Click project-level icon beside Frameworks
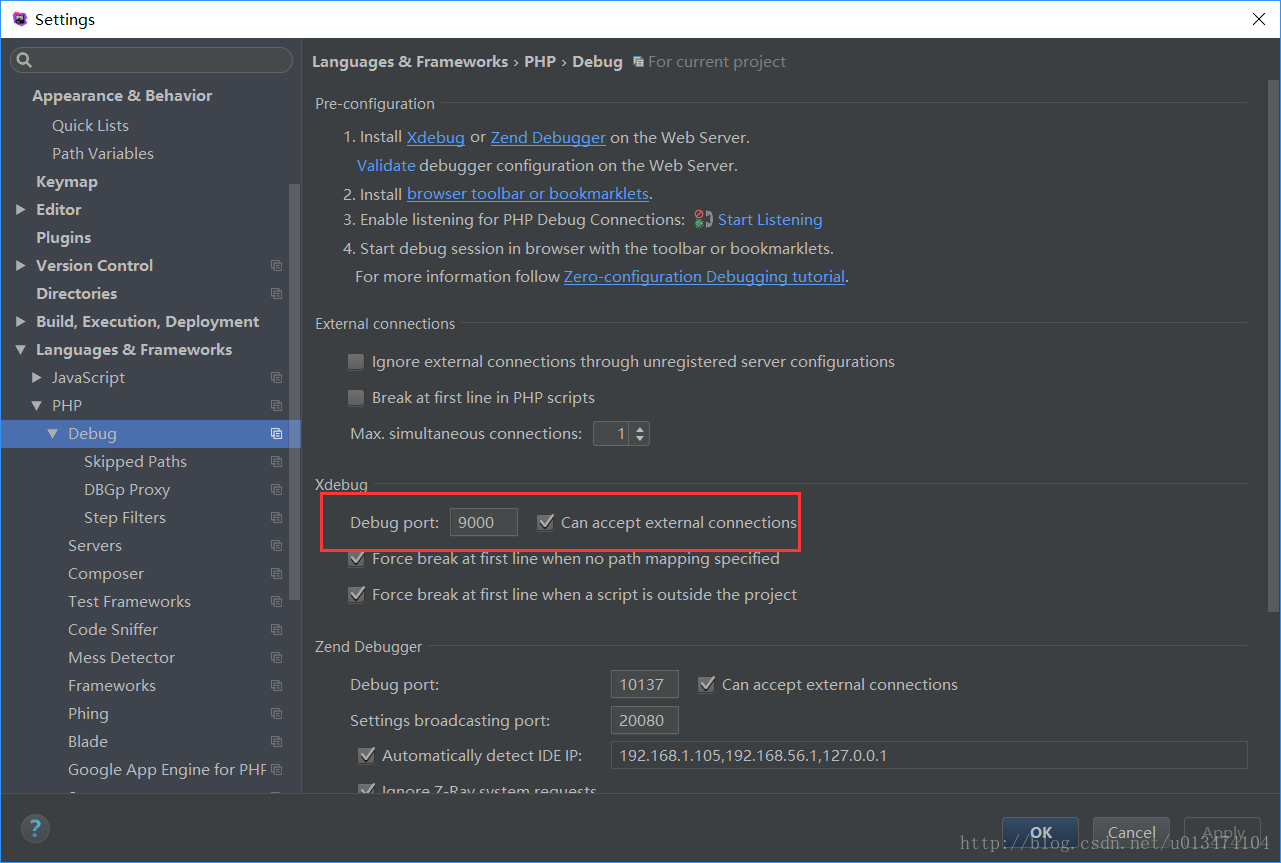This screenshot has width=1281, height=863. (x=276, y=686)
